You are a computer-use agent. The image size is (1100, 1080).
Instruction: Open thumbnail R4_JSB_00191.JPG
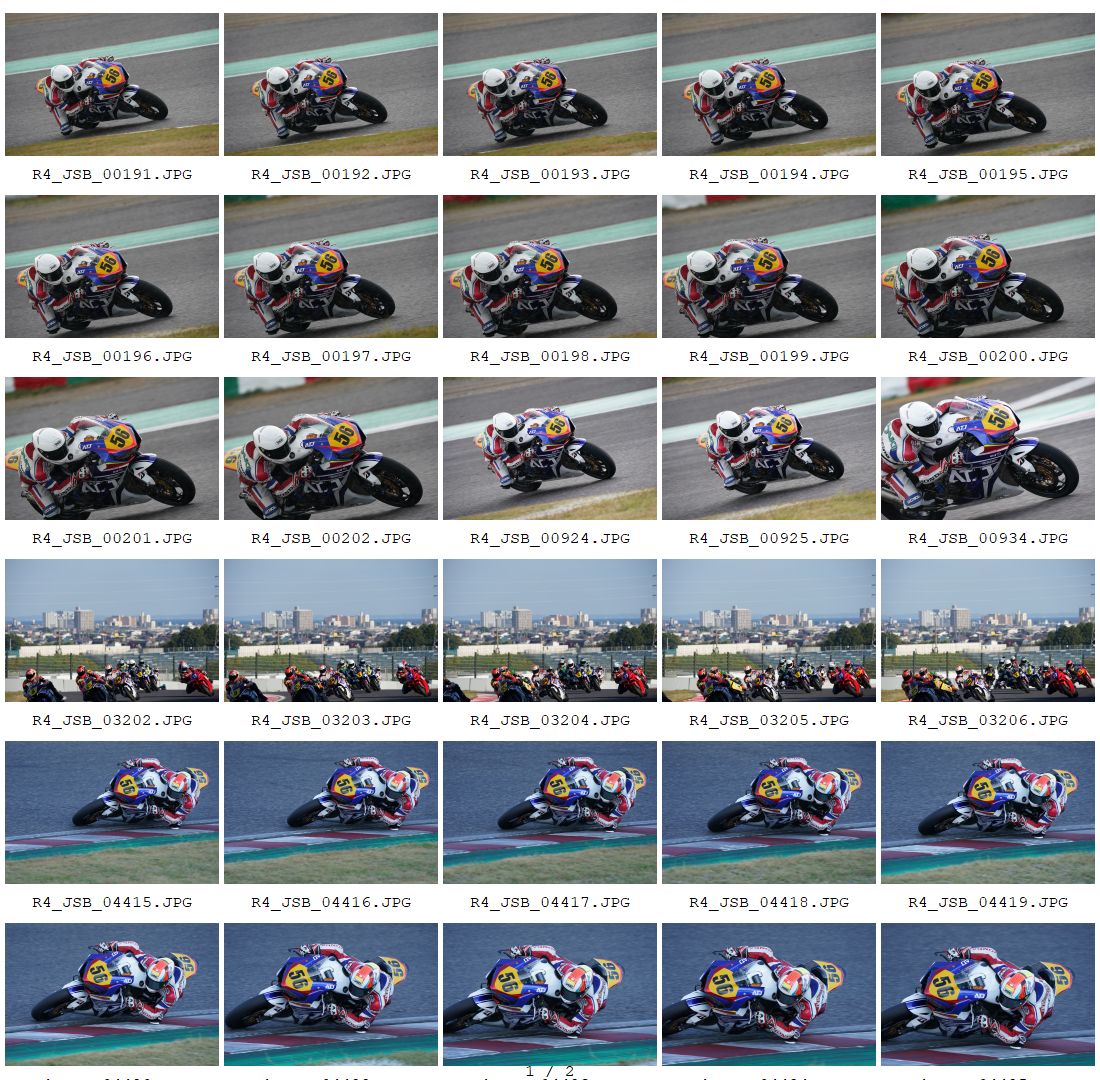pyautogui.click(x=112, y=84)
